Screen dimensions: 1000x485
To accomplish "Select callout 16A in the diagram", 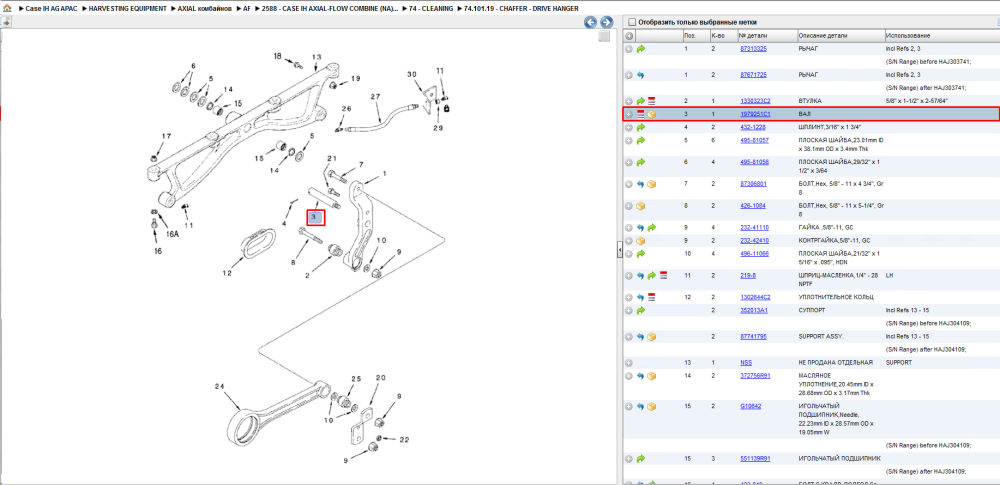I will point(172,235).
